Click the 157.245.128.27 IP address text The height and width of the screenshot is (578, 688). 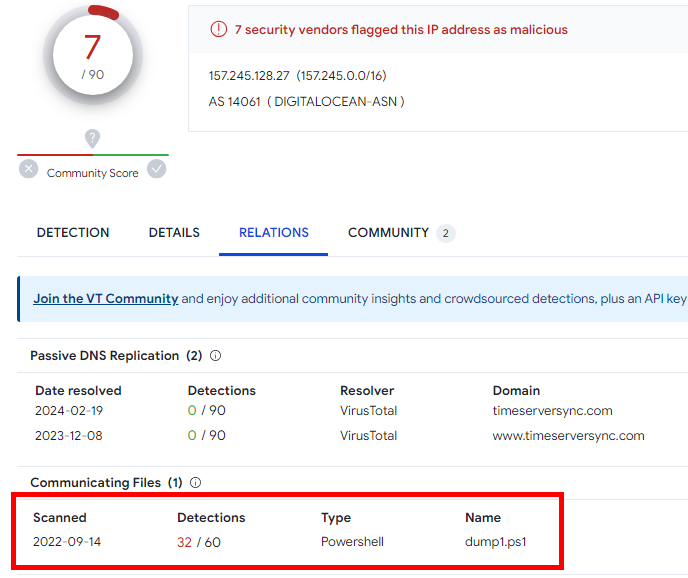[x=249, y=76]
